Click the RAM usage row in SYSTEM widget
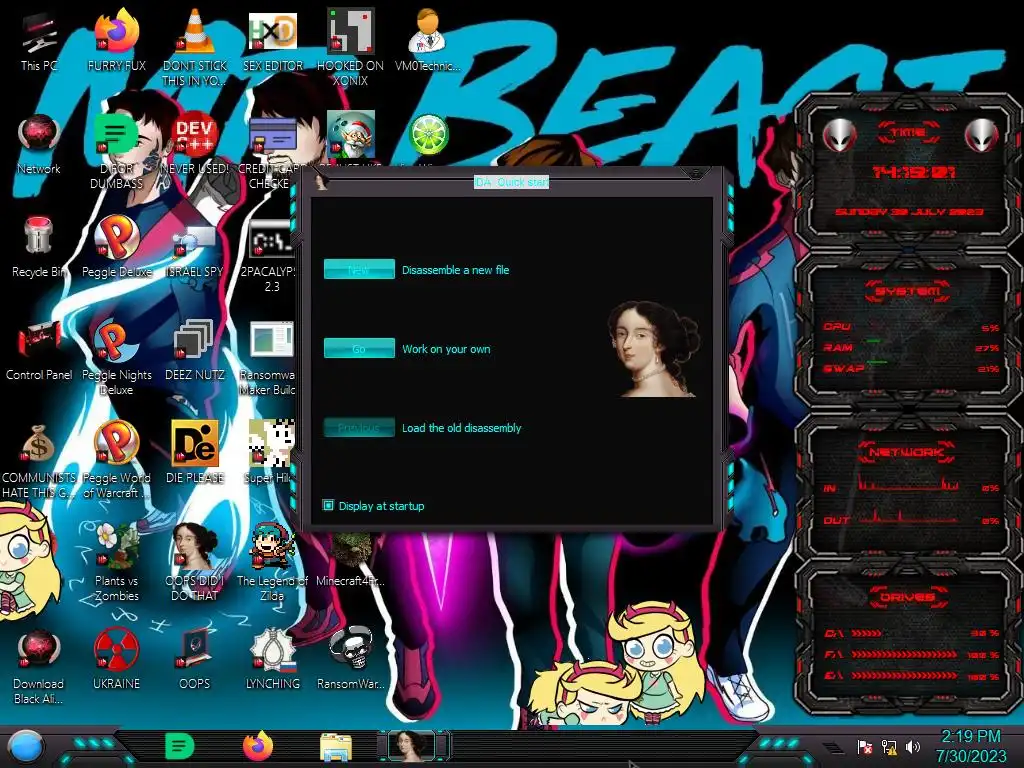The image size is (1024, 768). pos(910,347)
